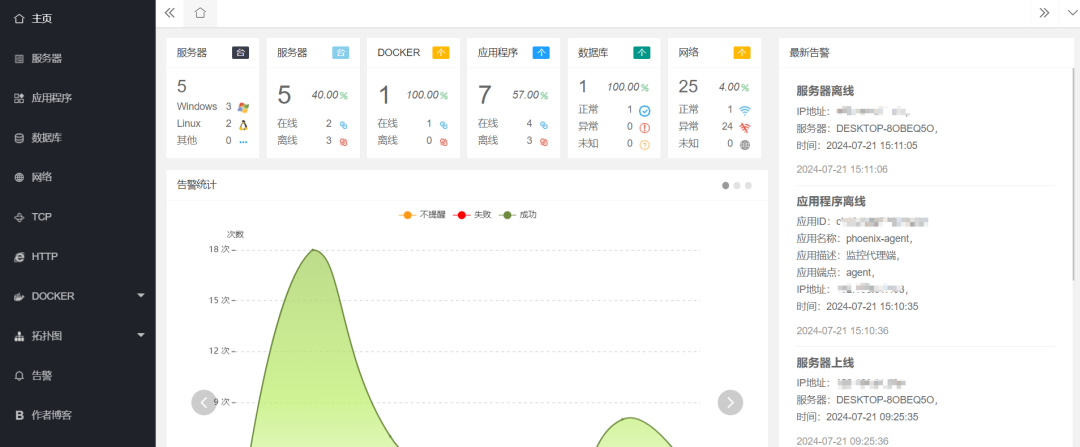Image resolution: width=1080 pixels, height=447 pixels.
Task: Click the double right chevron tab scroller
Action: [x=1044, y=12]
